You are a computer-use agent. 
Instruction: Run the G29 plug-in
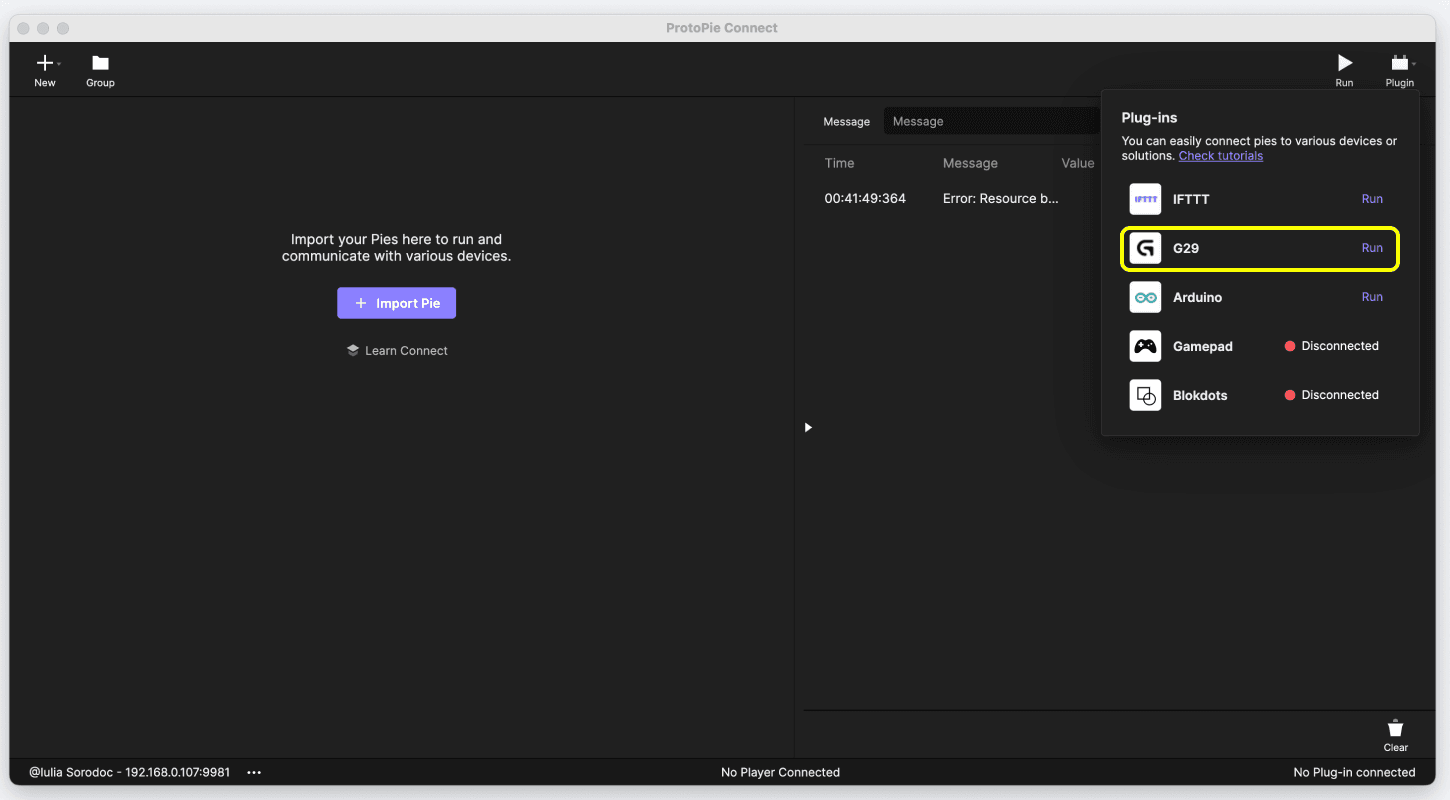click(1372, 248)
